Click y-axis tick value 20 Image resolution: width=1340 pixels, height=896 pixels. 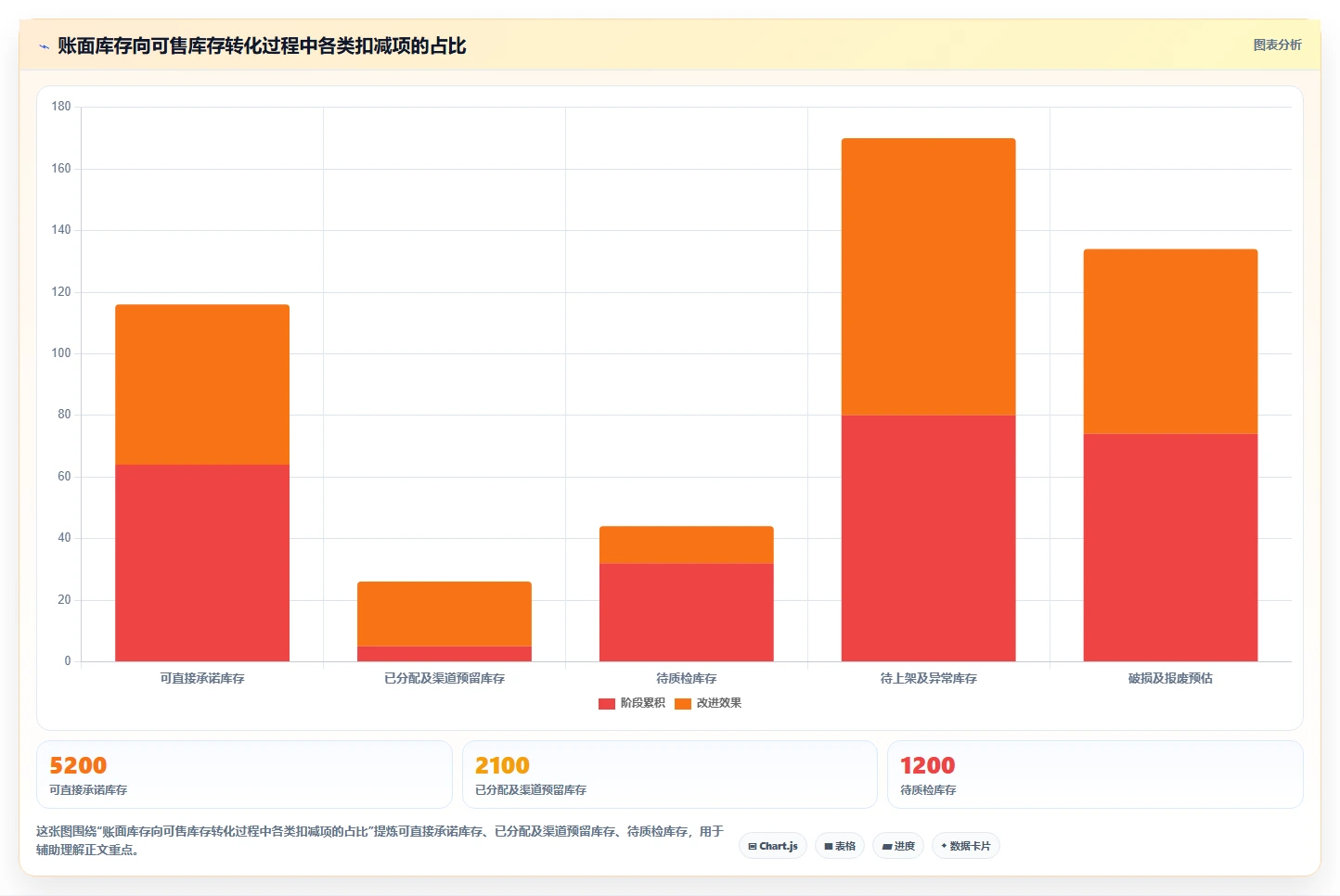point(64,600)
